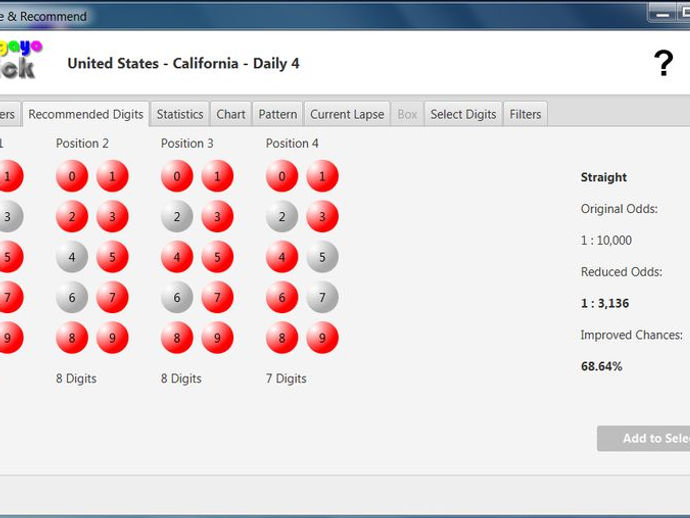Open help with the question mark icon
This screenshot has width=690, height=518.
pyautogui.click(x=663, y=63)
